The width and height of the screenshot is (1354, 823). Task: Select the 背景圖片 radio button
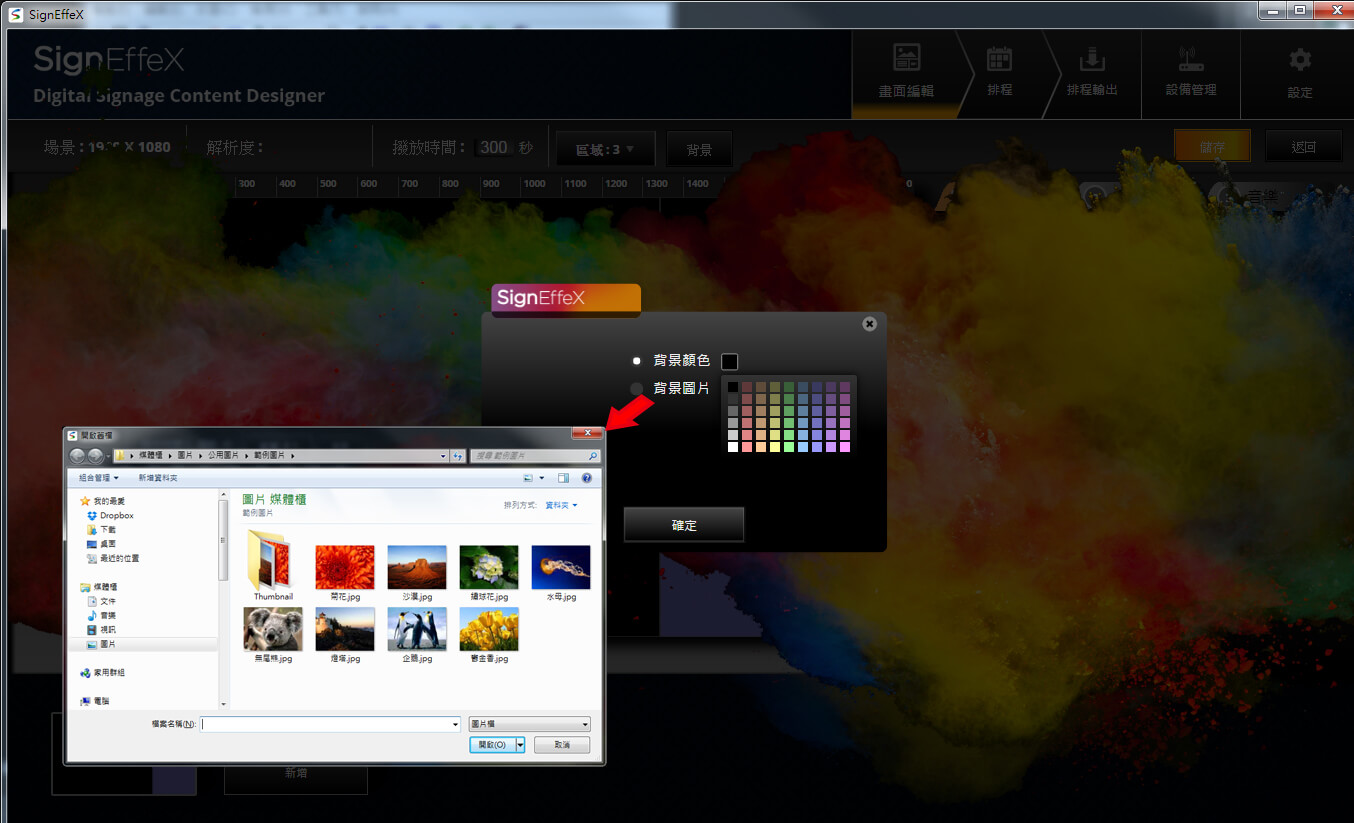coord(637,388)
